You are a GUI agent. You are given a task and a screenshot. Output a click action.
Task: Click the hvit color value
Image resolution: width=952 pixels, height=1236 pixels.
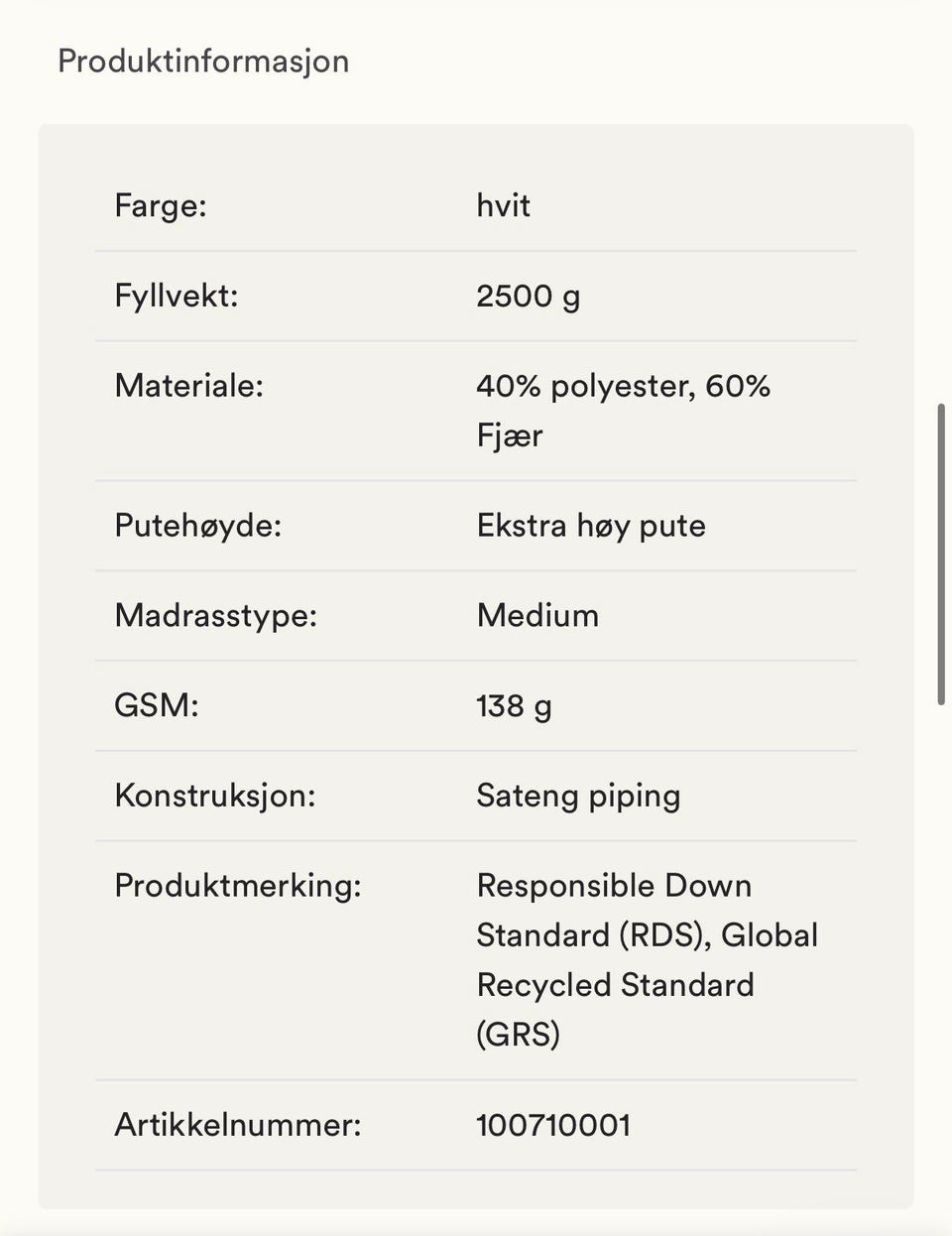pyautogui.click(x=503, y=205)
